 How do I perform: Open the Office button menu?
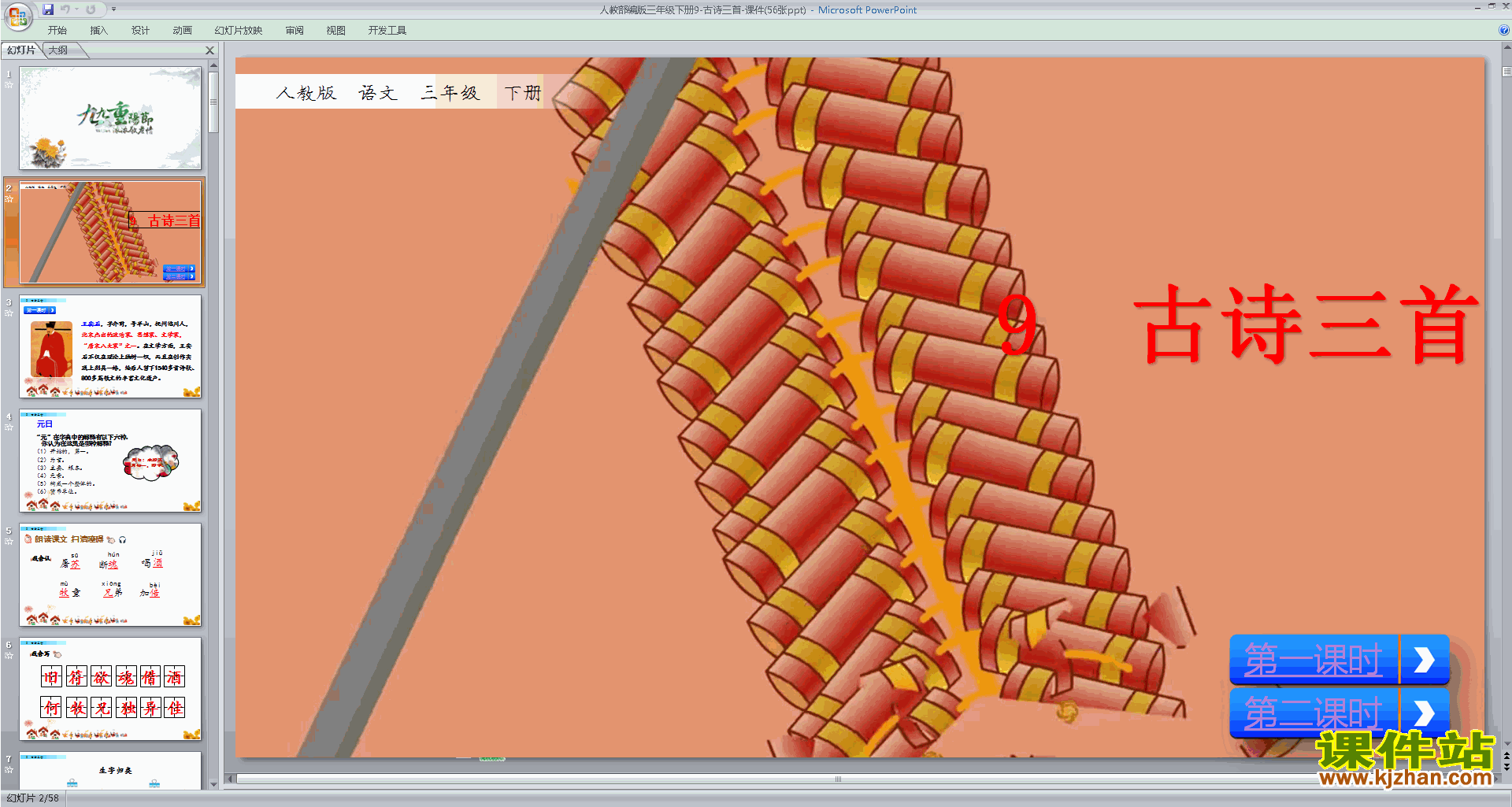[17, 16]
